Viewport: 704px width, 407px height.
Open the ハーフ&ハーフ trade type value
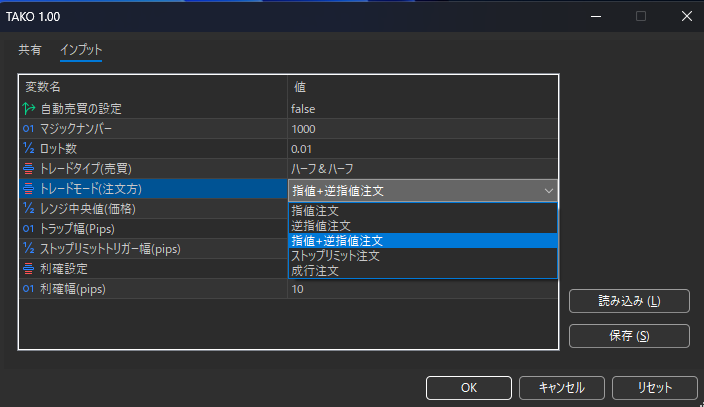click(x=422, y=169)
